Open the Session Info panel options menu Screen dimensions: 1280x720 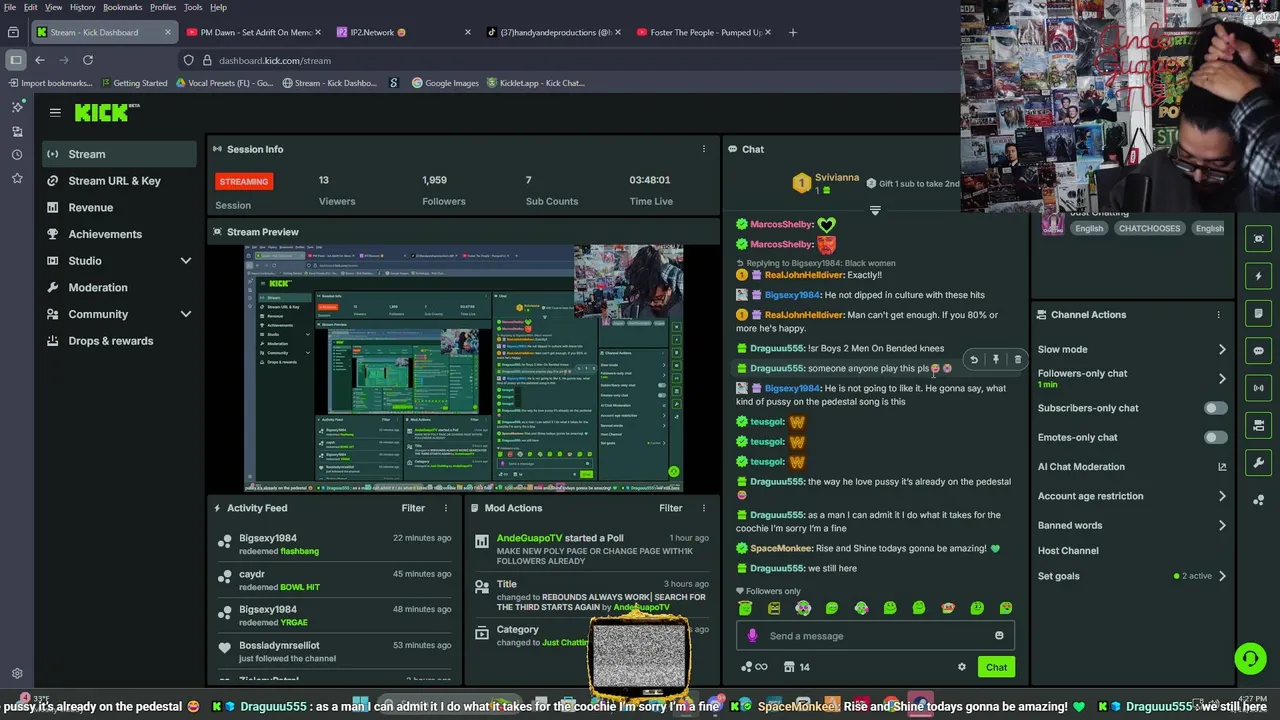703,149
